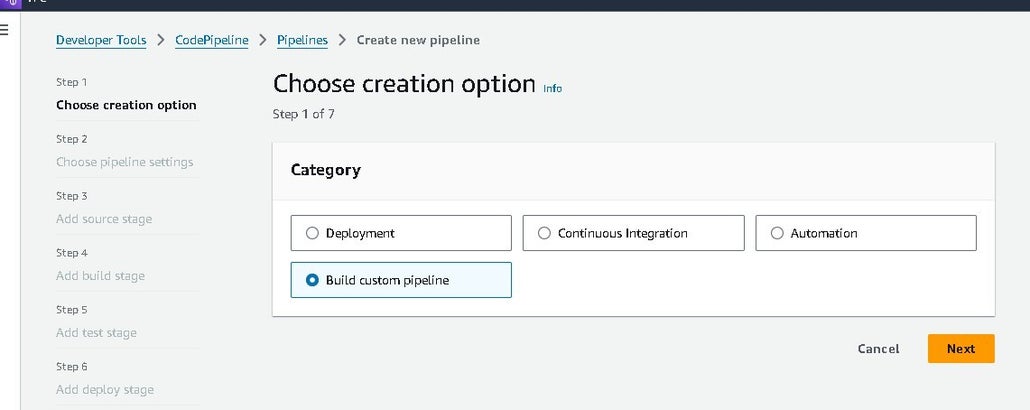Click Step 4 Add build stage

click(100, 276)
